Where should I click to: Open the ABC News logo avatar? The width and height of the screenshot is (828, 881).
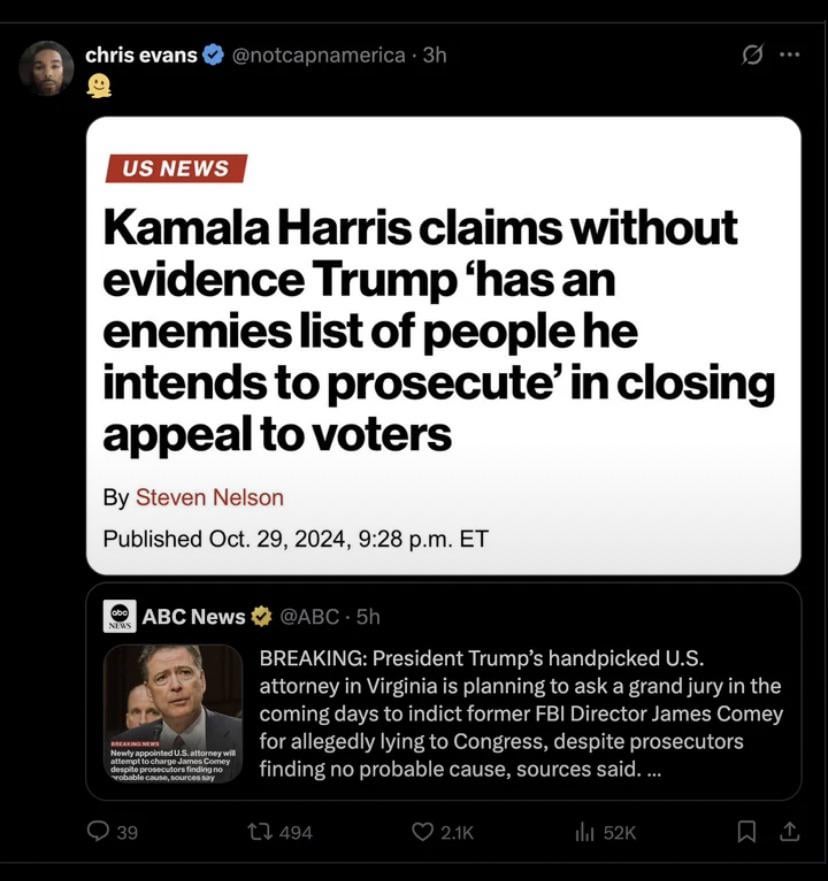[119, 616]
